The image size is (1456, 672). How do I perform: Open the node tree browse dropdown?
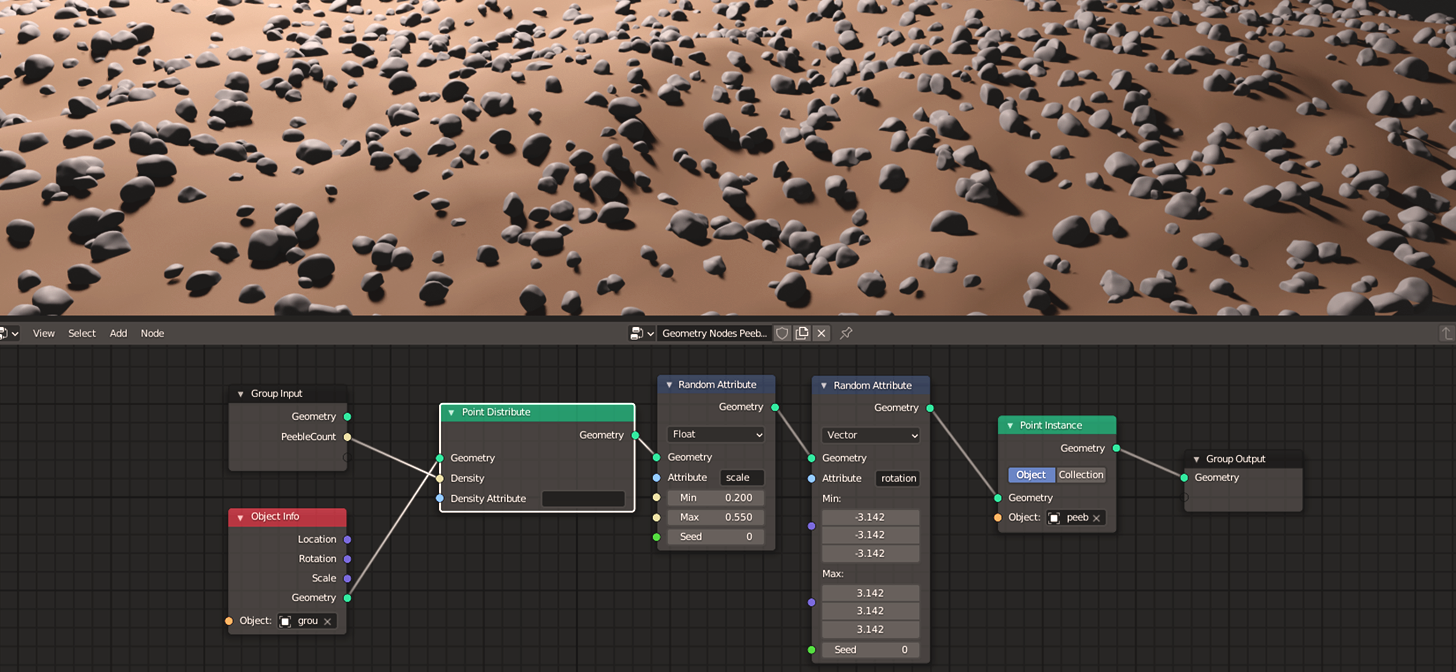tap(641, 333)
